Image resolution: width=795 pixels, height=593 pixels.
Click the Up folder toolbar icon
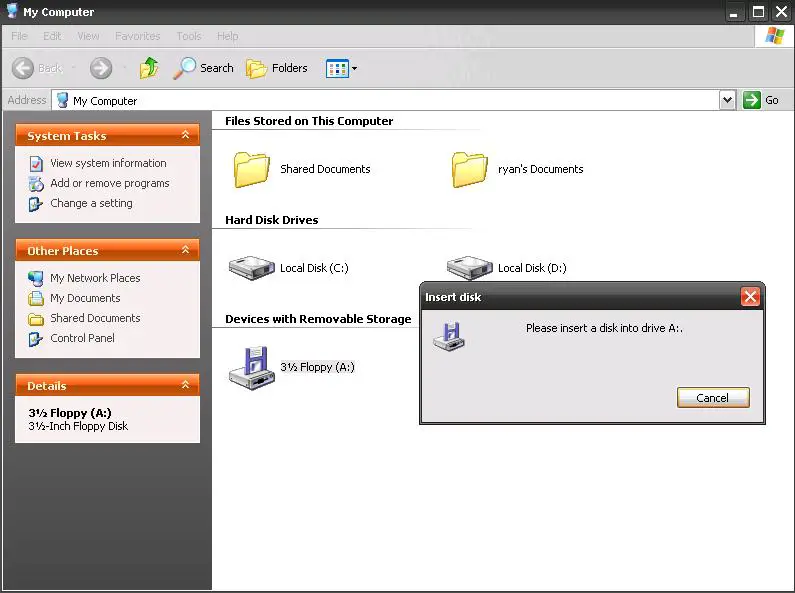149,68
